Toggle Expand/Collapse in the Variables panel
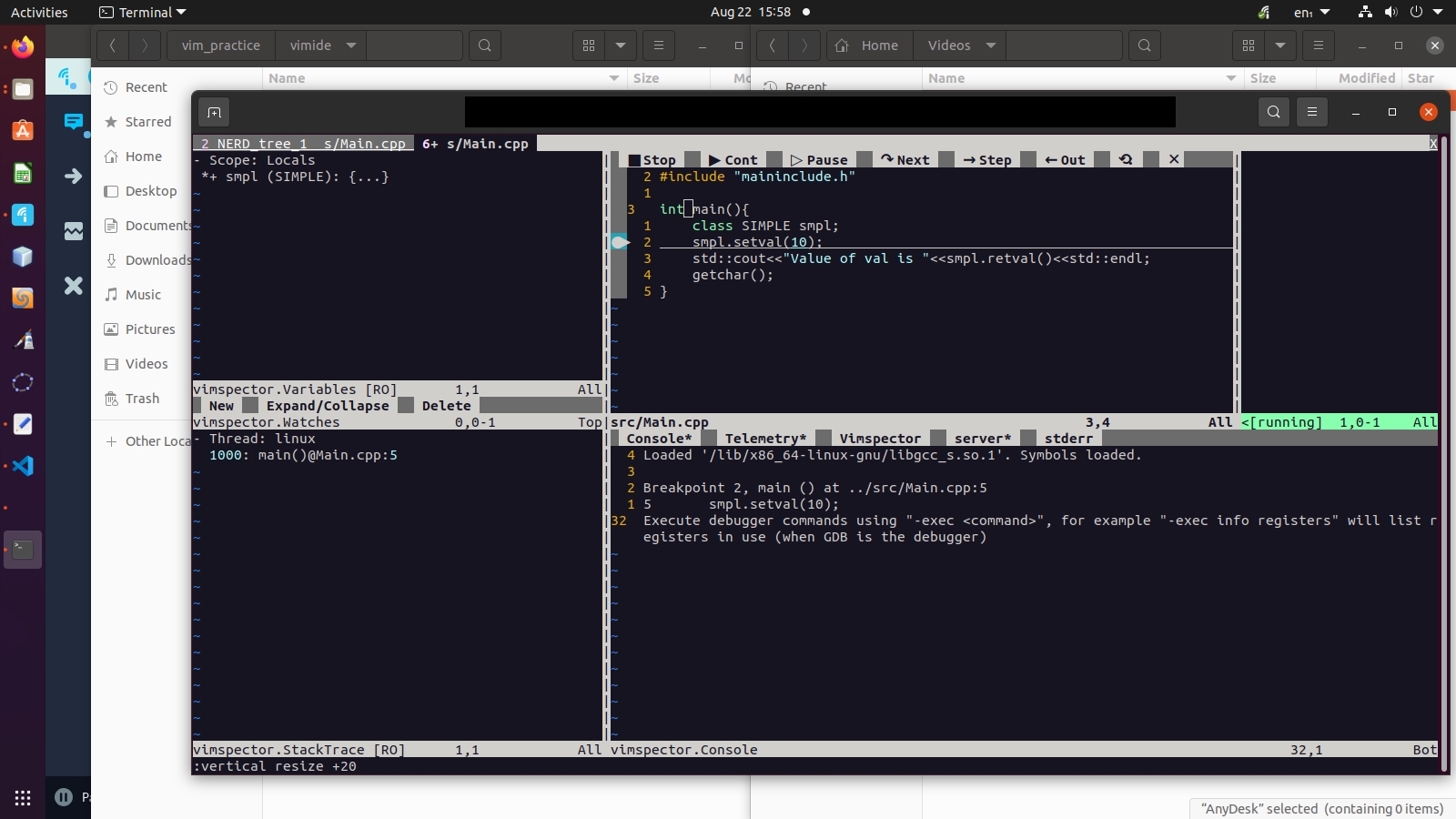The height and width of the screenshot is (819, 1456). click(326, 406)
